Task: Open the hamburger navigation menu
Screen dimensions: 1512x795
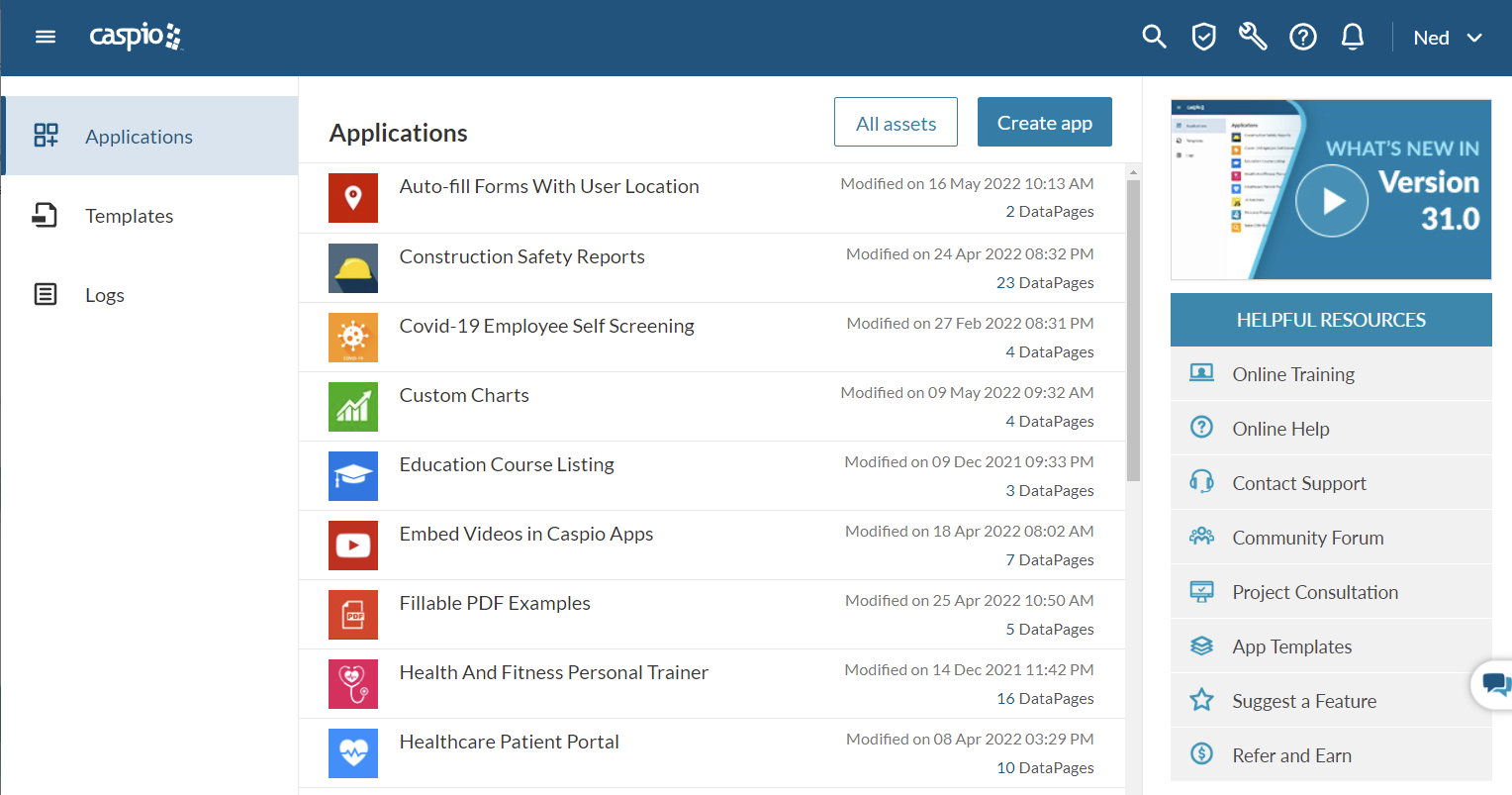Action: coord(46,38)
